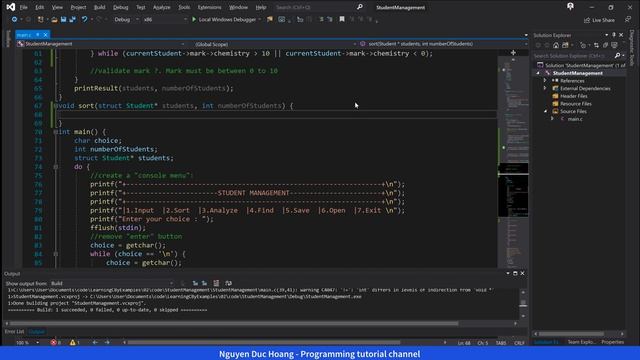
Task: Click the Navigate Backward toolbar icon
Action: point(14,19)
